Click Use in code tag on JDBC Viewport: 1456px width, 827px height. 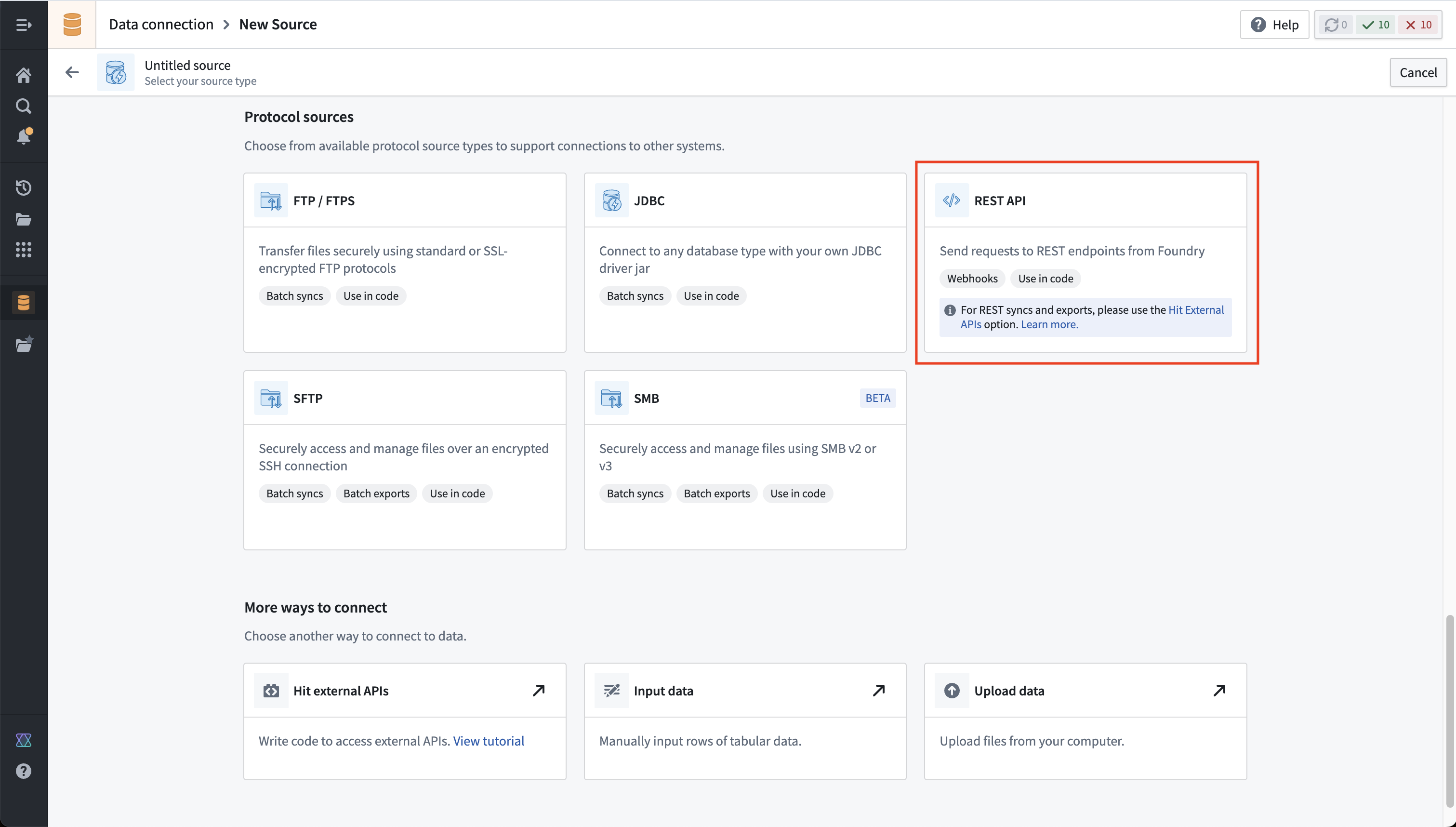point(711,296)
